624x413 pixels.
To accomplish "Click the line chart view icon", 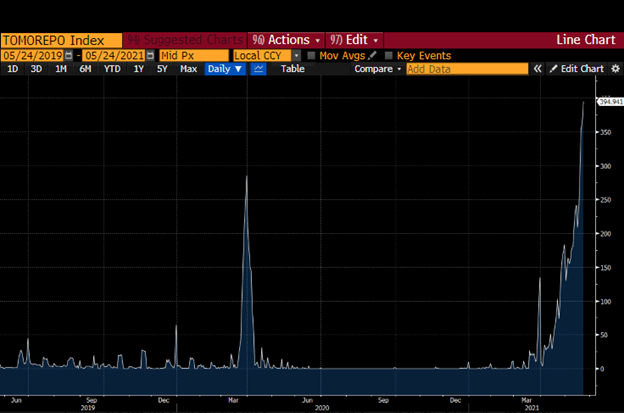I will click(x=259, y=69).
